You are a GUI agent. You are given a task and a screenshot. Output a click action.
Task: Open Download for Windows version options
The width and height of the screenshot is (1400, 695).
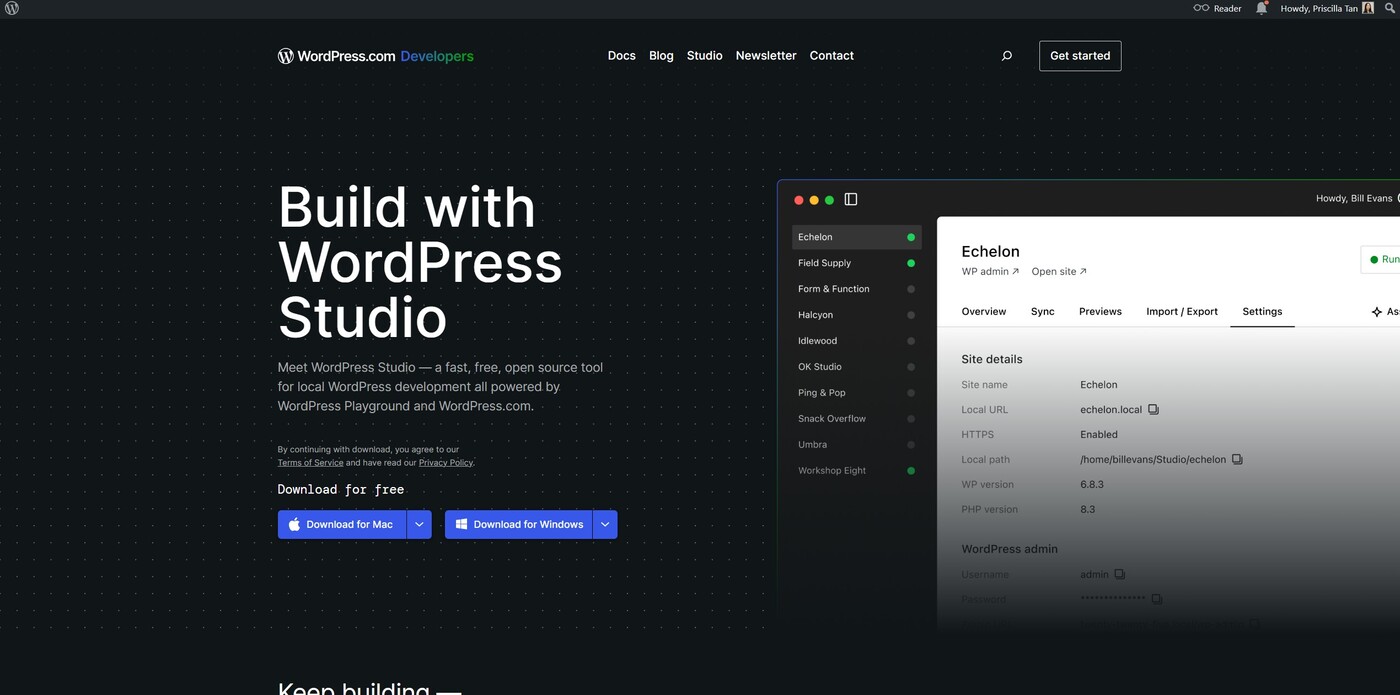pyautogui.click(x=605, y=523)
